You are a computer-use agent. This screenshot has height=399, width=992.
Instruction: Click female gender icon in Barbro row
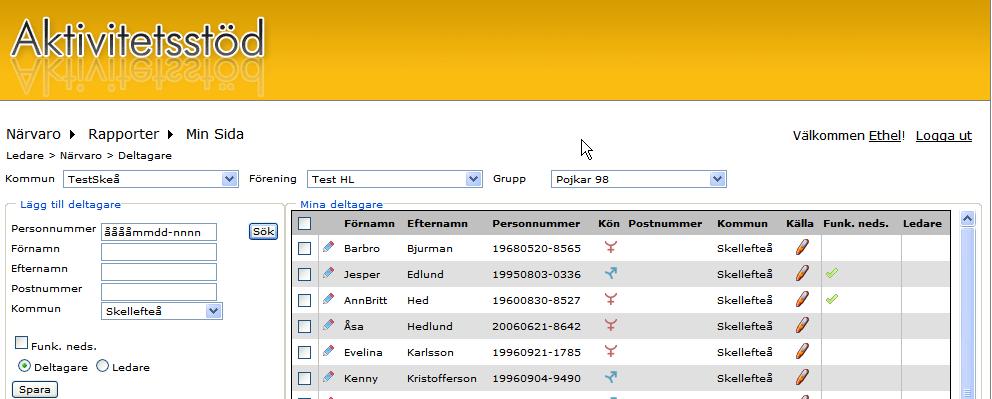pos(611,247)
